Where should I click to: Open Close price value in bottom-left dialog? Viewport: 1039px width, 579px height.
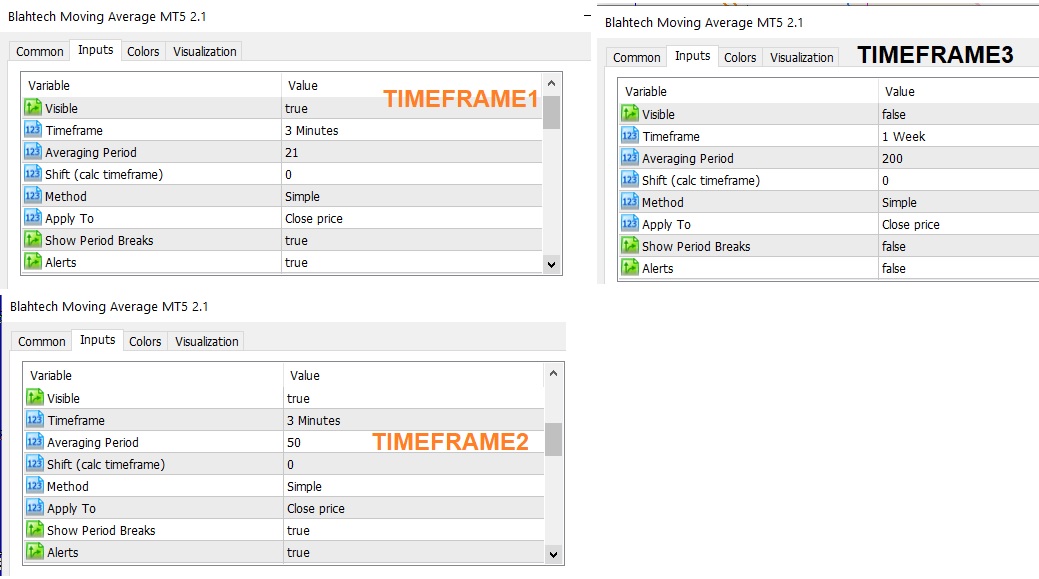point(315,509)
